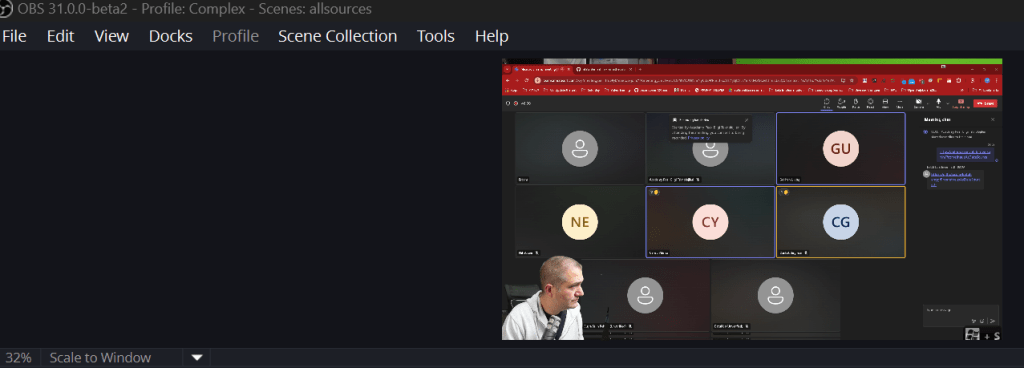Open the Tools menu
Image resolution: width=1024 pixels, height=368 pixels.
[x=436, y=36]
